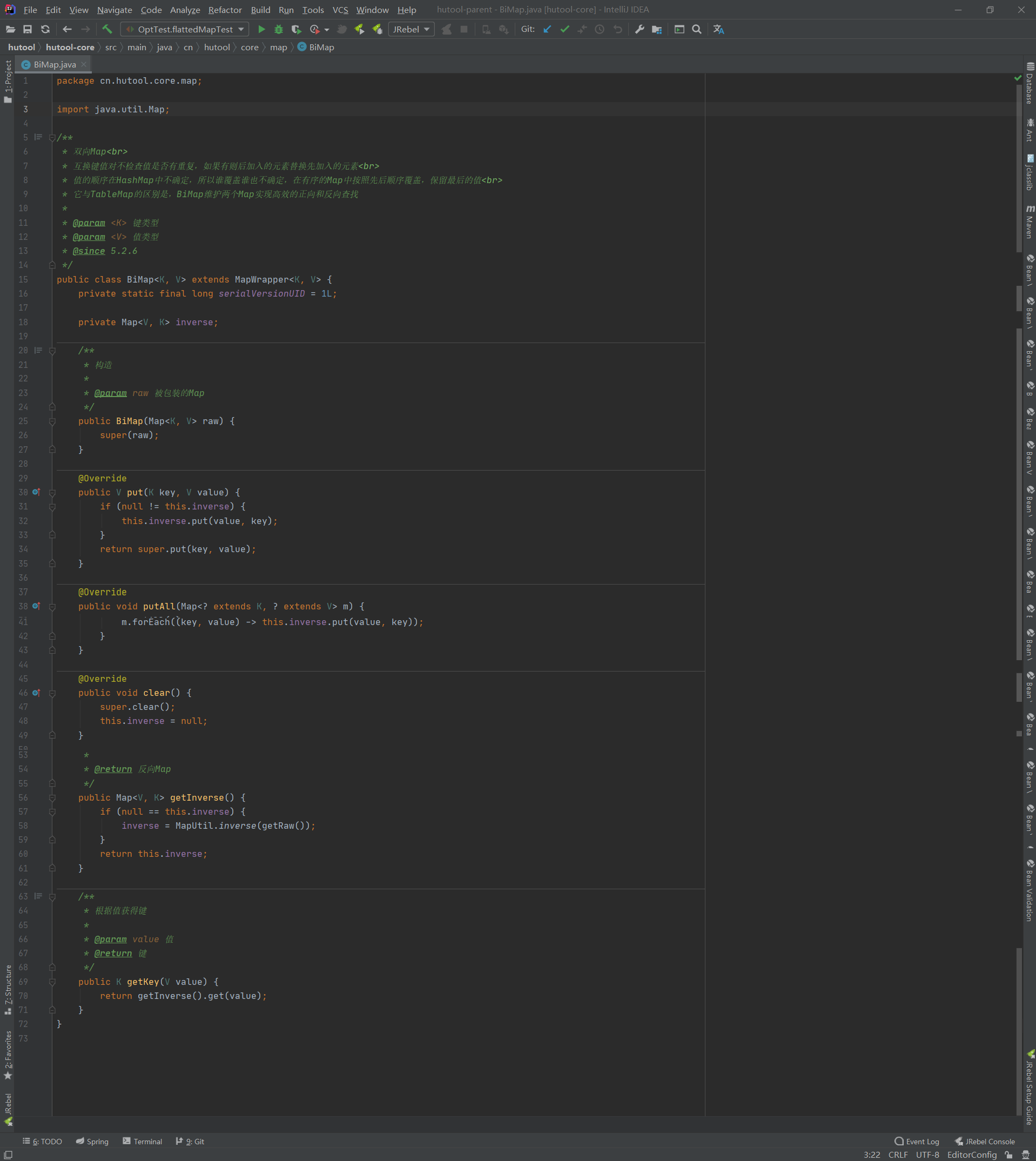Open the Database side panel

coord(1030,83)
